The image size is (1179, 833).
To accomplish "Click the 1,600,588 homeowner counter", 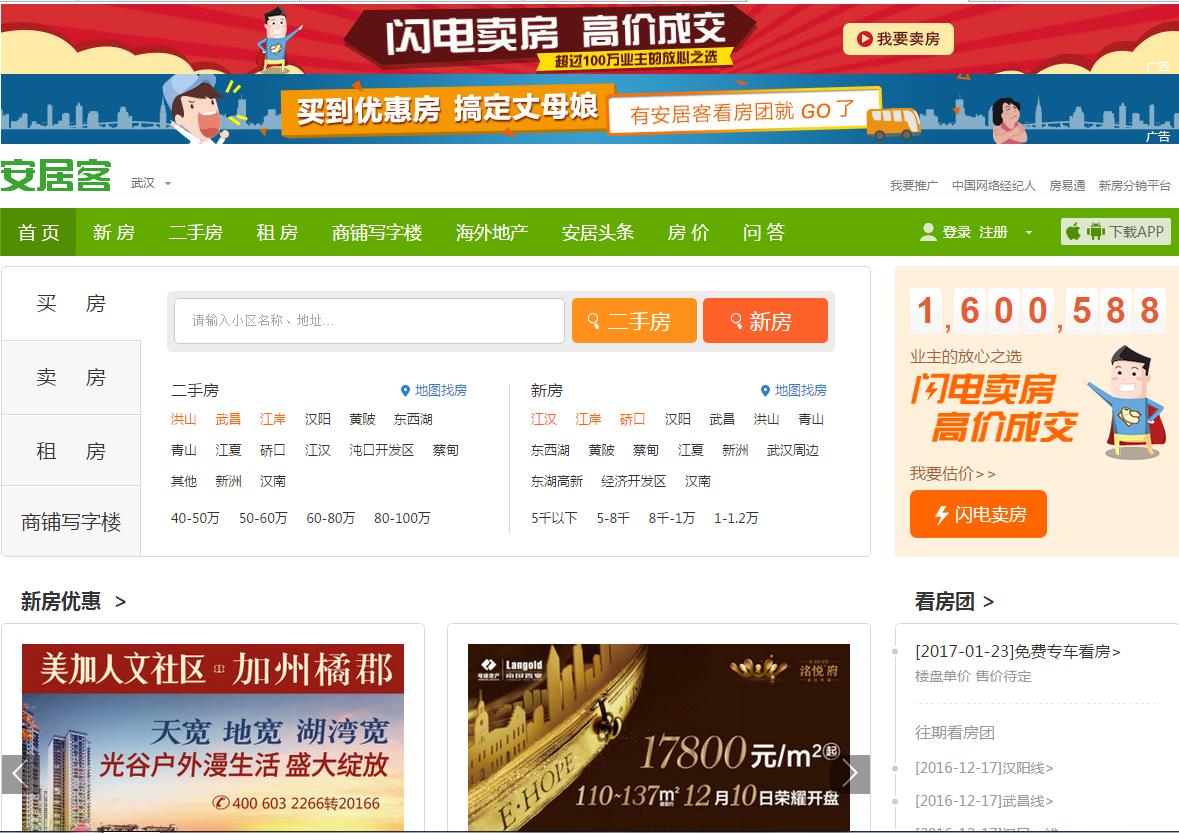I will pyautogui.click(x=1038, y=310).
